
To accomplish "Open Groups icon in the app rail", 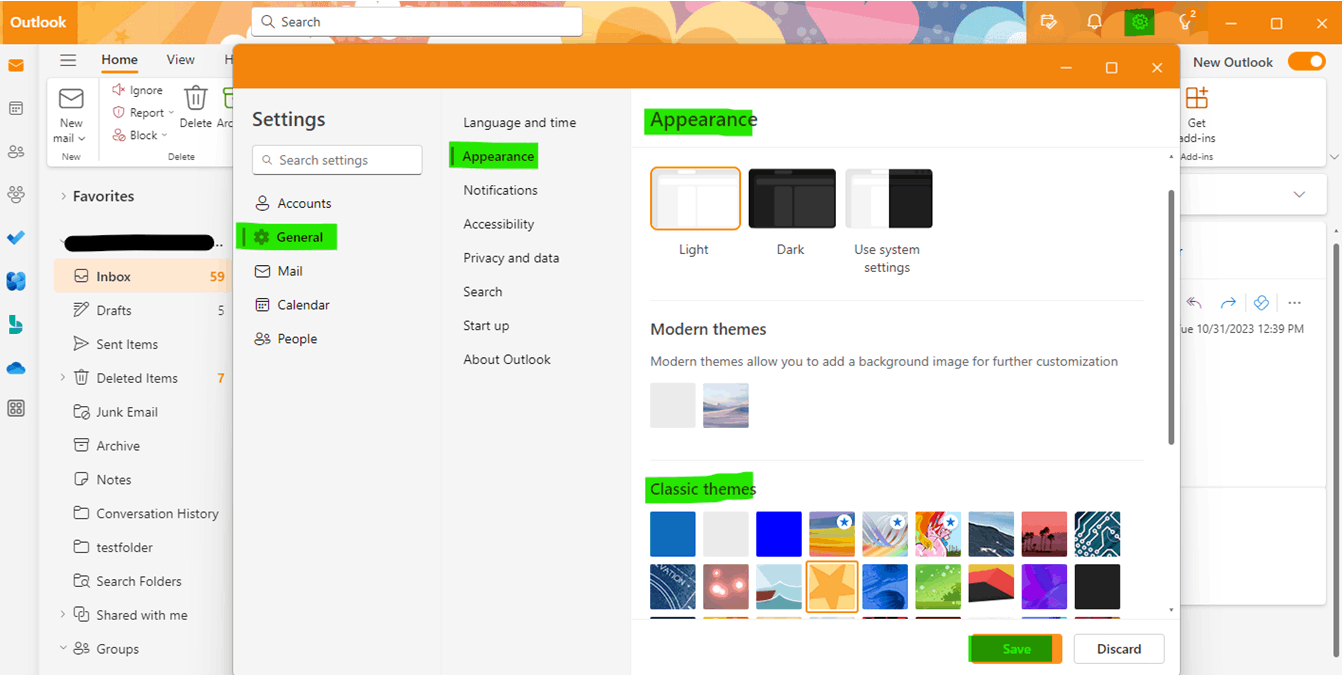I will pyautogui.click(x=16, y=194).
